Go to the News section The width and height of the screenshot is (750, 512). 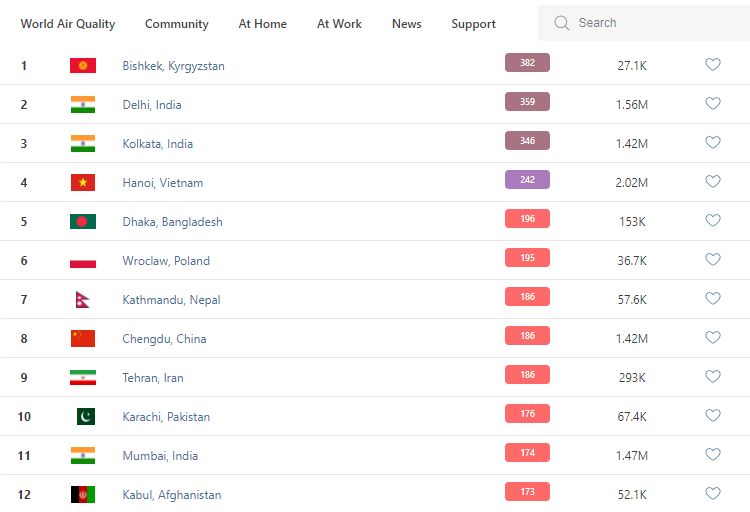407,24
